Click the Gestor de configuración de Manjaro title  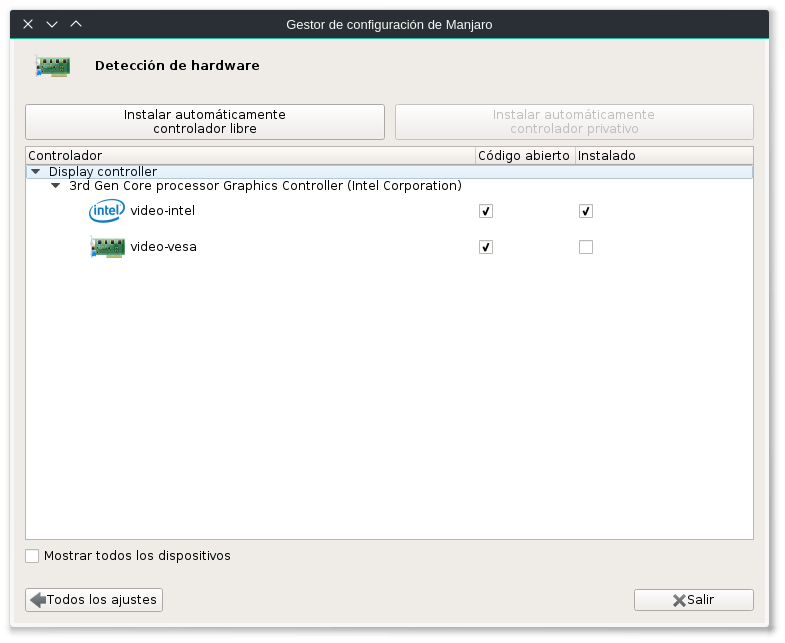coord(389,25)
